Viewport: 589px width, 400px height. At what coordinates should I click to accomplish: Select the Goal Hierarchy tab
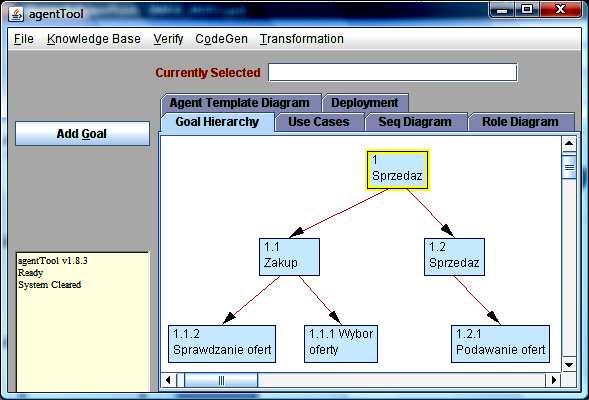point(217,122)
